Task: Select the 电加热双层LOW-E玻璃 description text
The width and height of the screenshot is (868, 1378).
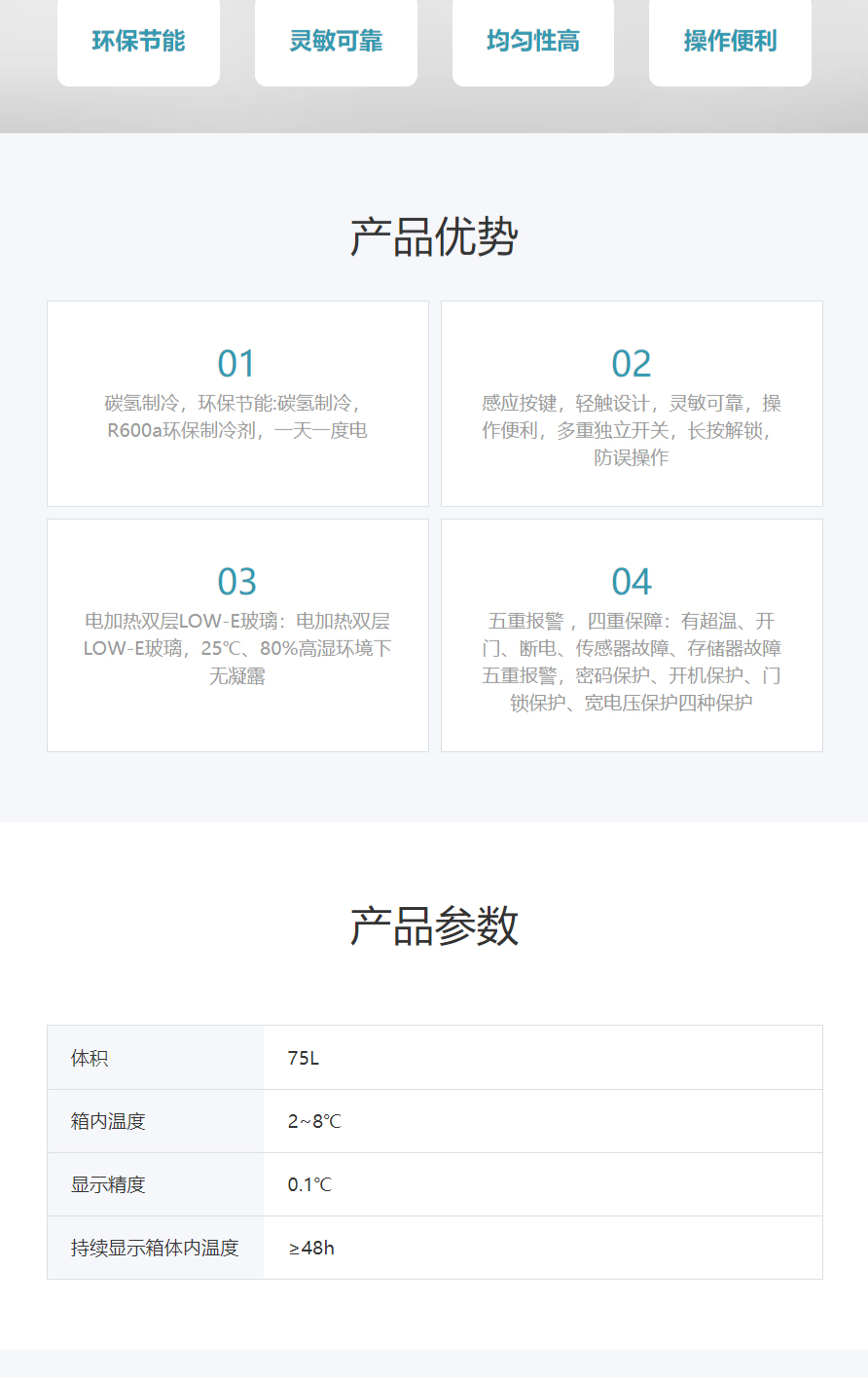Action: click(x=237, y=648)
